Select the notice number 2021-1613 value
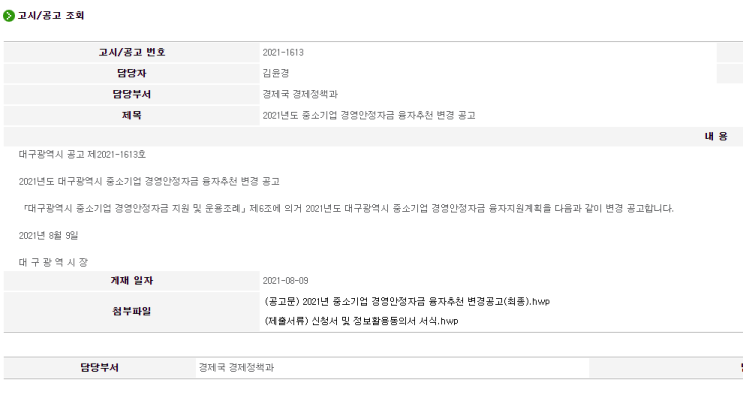Viewport: 743px width, 416px height. 283,53
